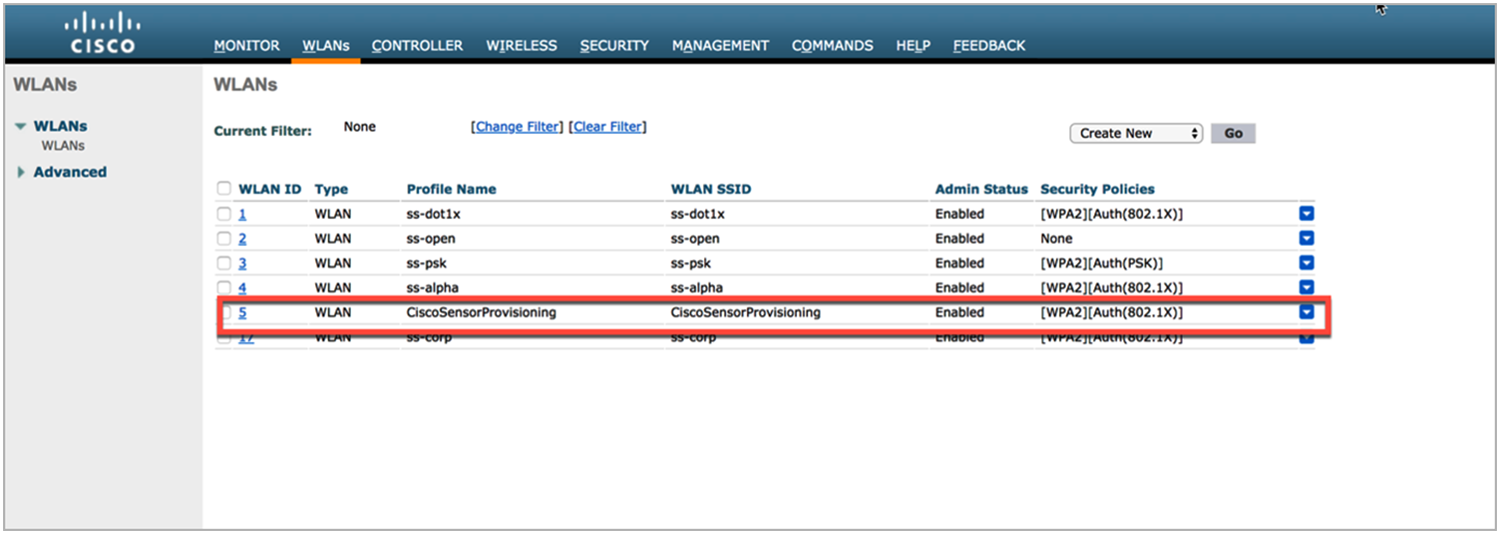Open WLAN ID 4 link
Image resolution: width=1500 pixels, height=534 pixels.
click(x=242, y=287)
